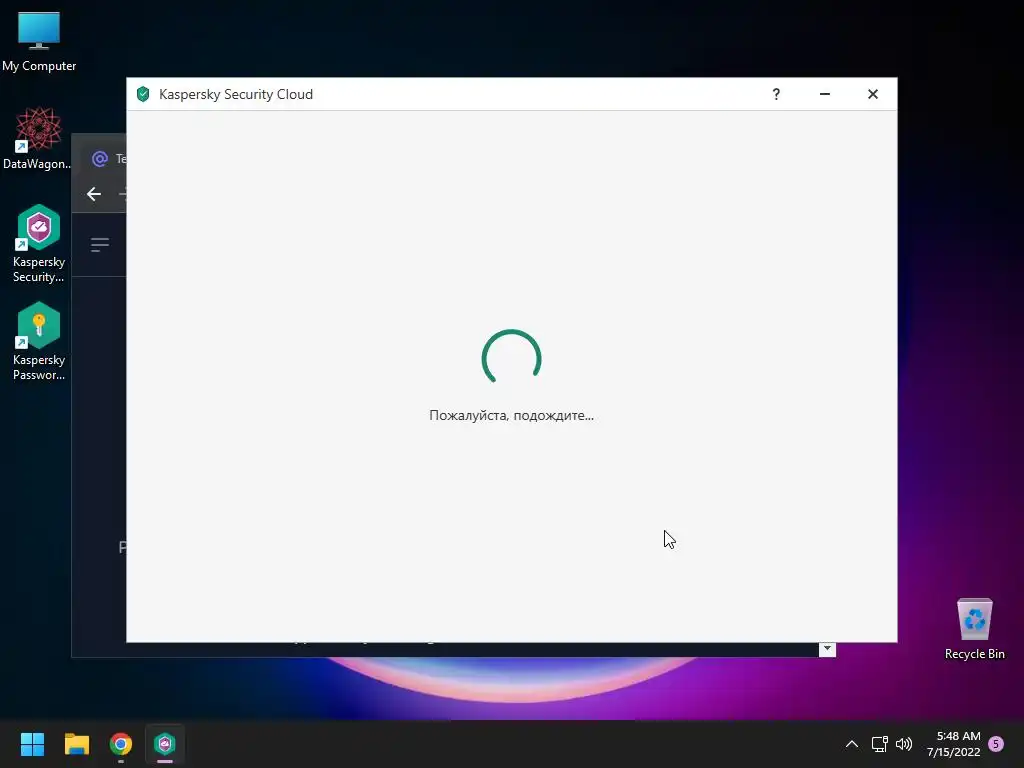Minimize the Kaspersky Security Cloud window

(x=825, y=94)
